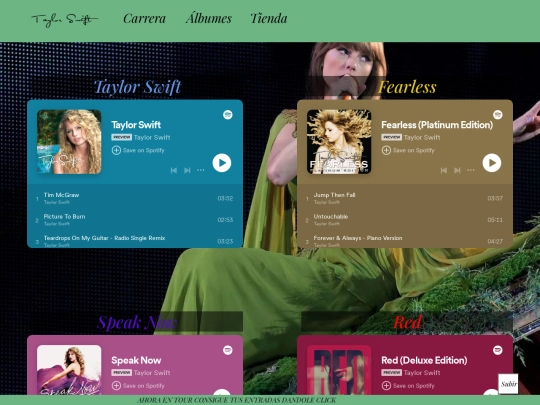Click the 'Speak Now' title in player
The height and width of the screenshot is (405, 540).
[x=136, y=360]
